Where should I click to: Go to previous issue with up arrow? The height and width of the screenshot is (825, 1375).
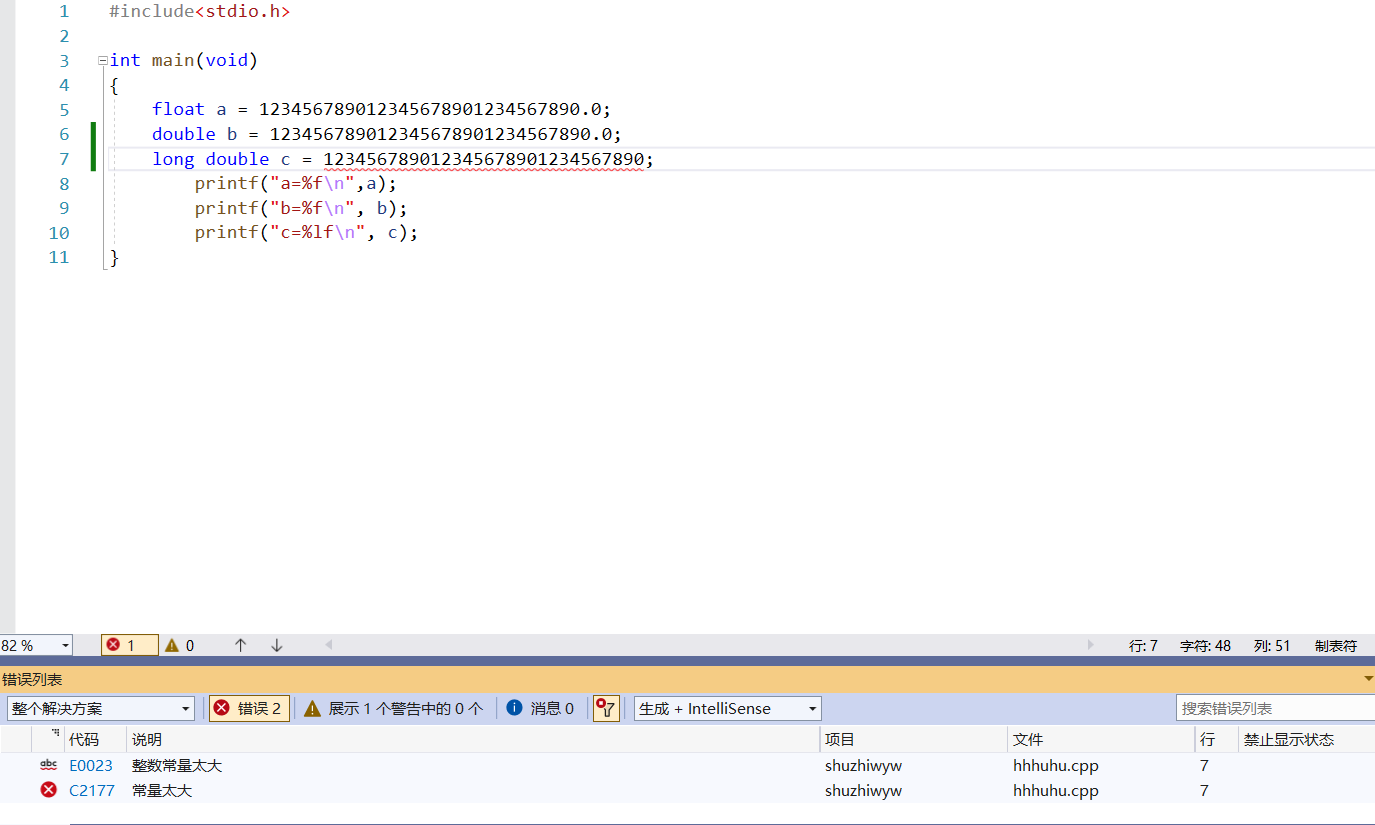click(x=240, y=646)
